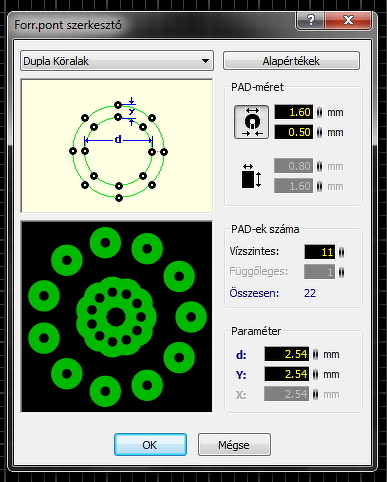Click the Vízszintes label

[x=254, y=251]
